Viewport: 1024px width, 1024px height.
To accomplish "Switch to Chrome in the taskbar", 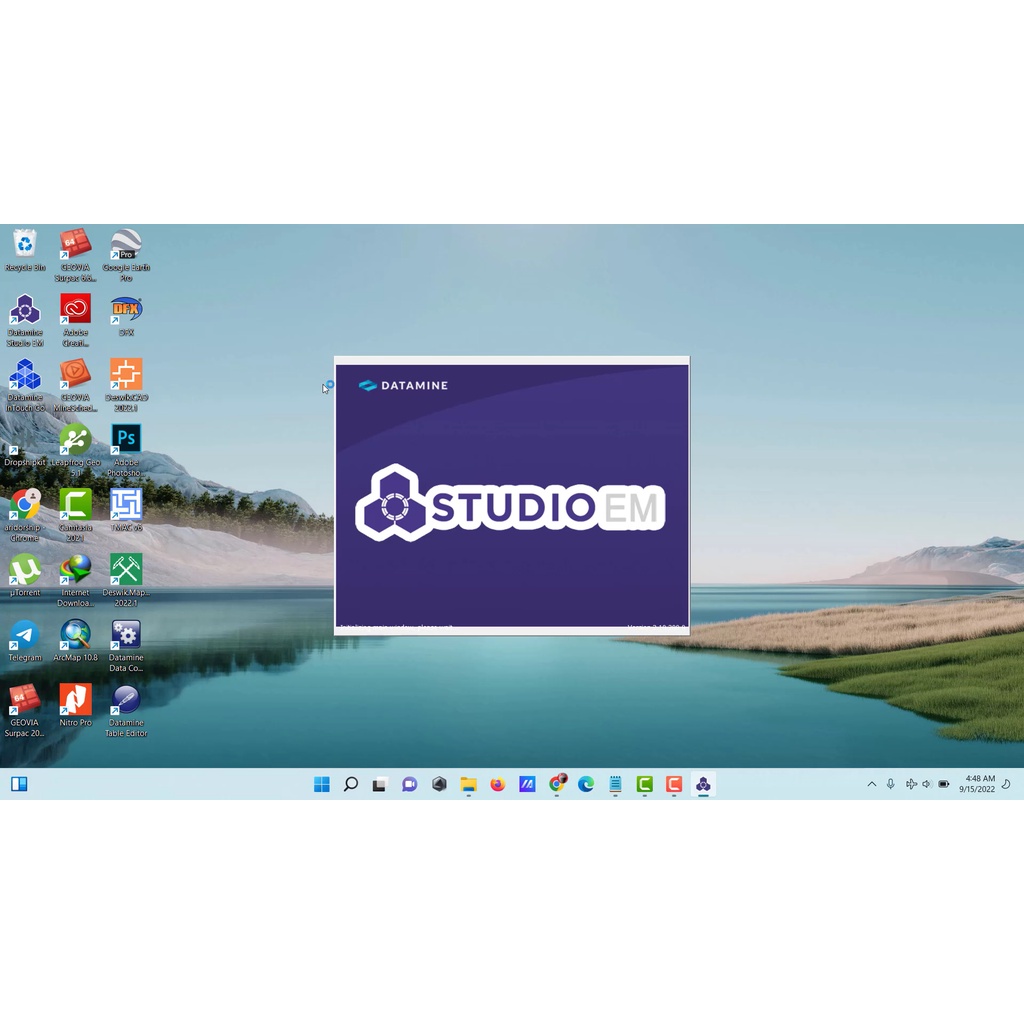I will click(x=557, y=784).
